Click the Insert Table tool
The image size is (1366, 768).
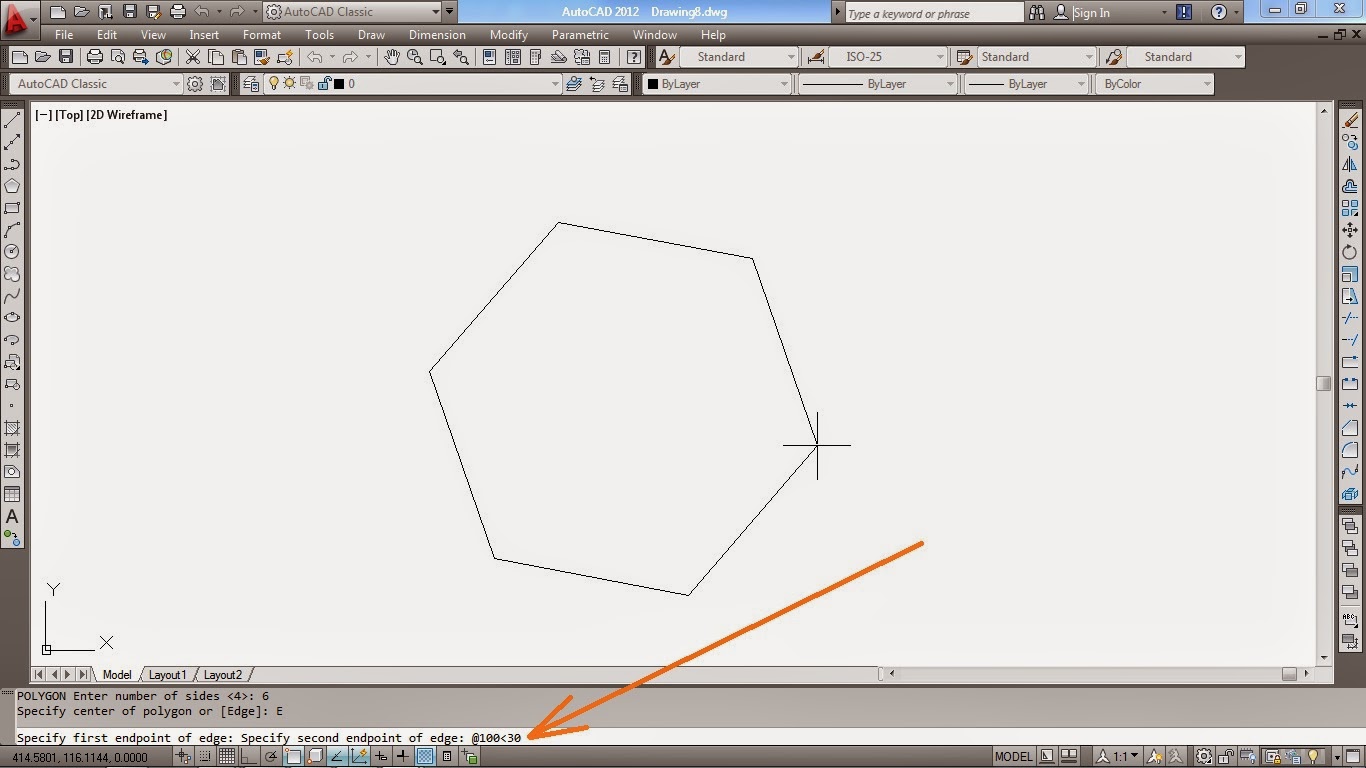[12, 493]
